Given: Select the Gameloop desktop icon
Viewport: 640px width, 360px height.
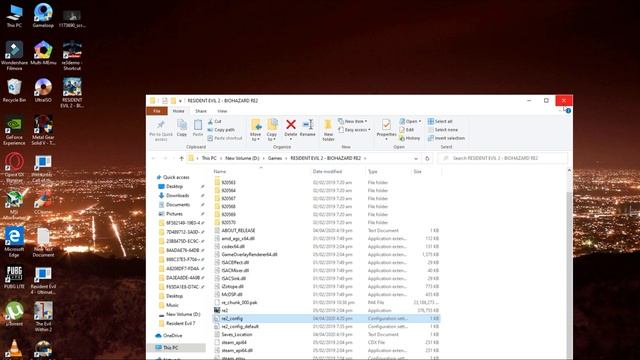Looking at the screenshot, I should point(43,15).
